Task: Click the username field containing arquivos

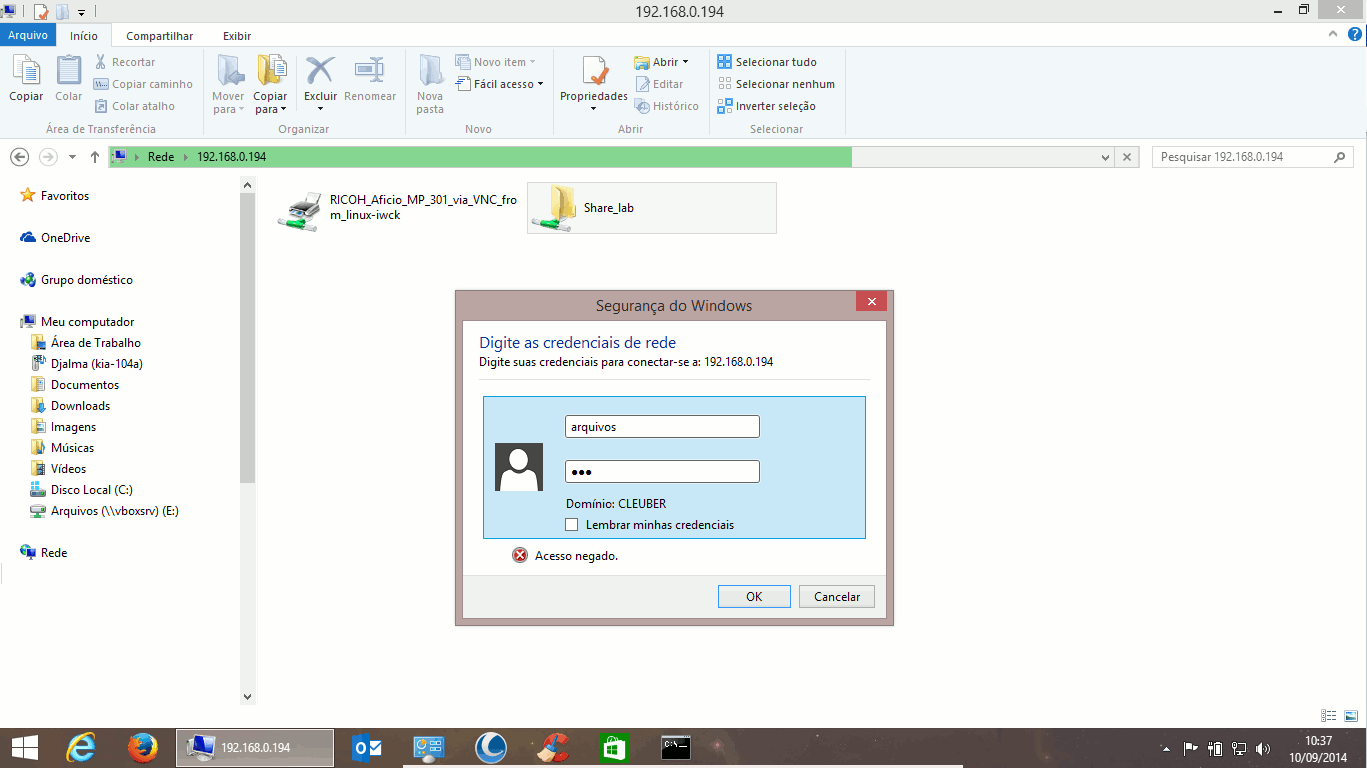Action: coord(662,427)
